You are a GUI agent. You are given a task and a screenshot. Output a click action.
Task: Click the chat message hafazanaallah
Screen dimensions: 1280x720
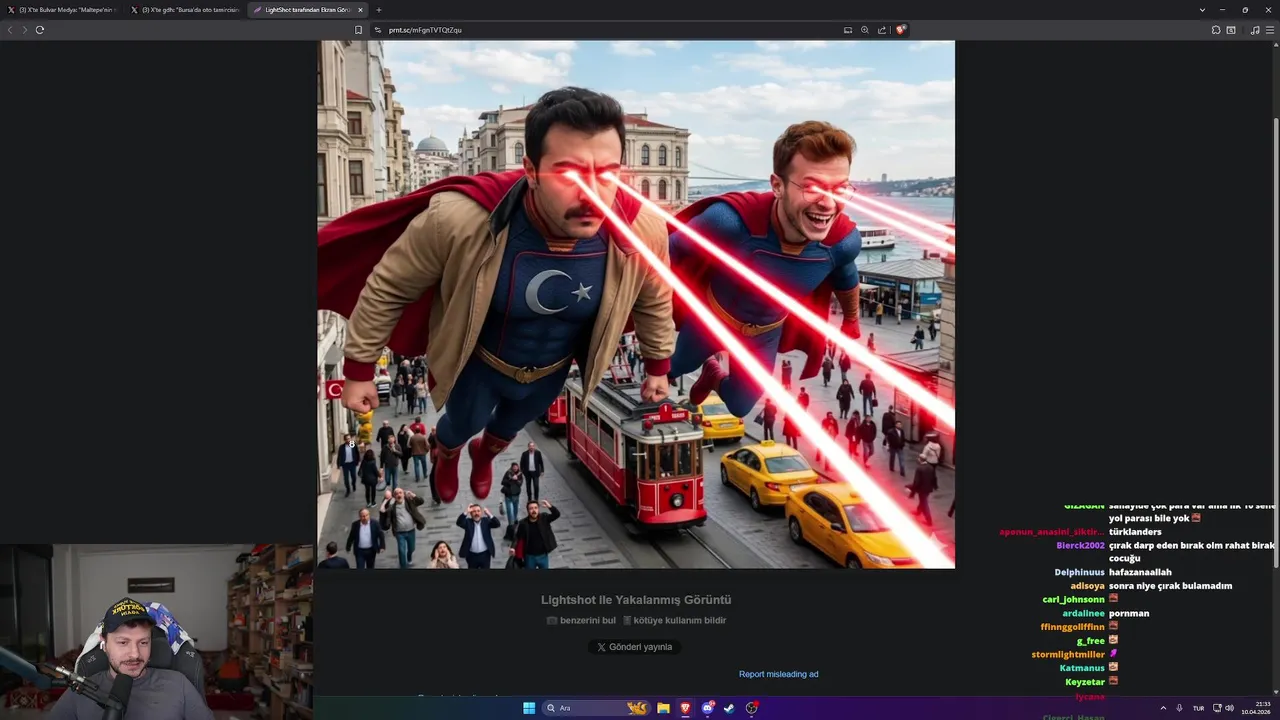coord(1140,573)
